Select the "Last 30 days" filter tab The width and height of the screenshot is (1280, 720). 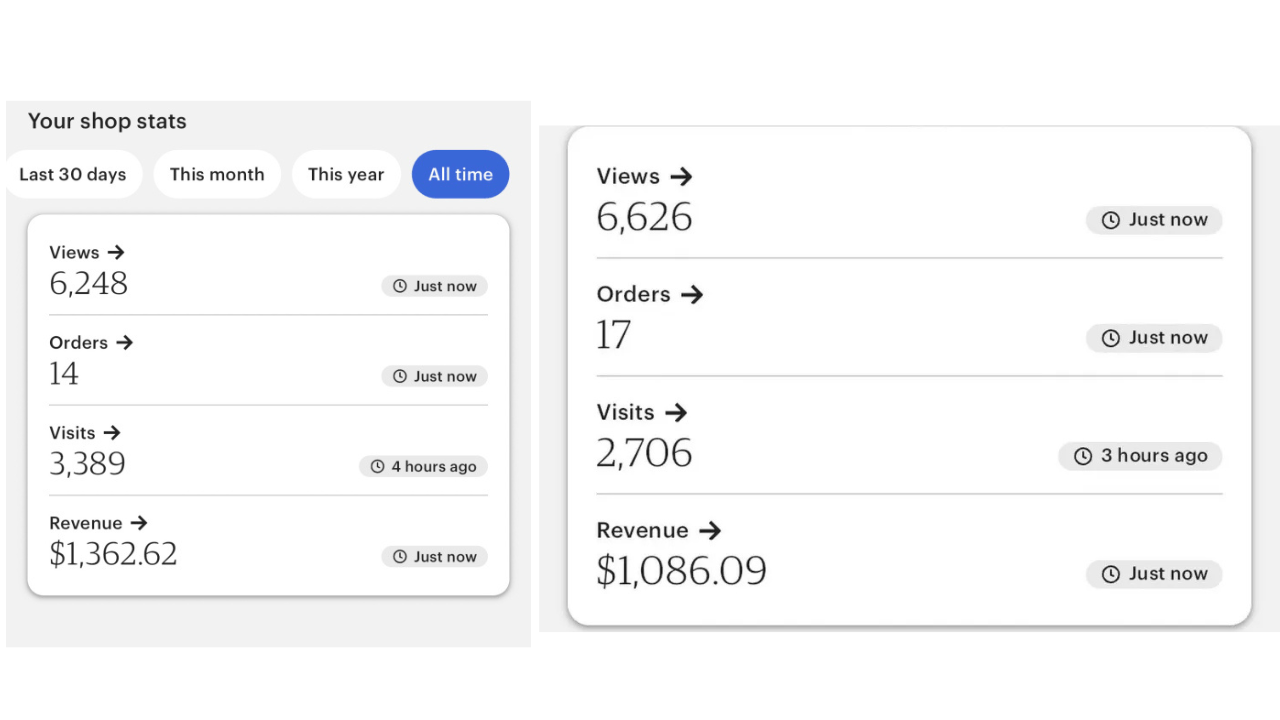[73, 174]
